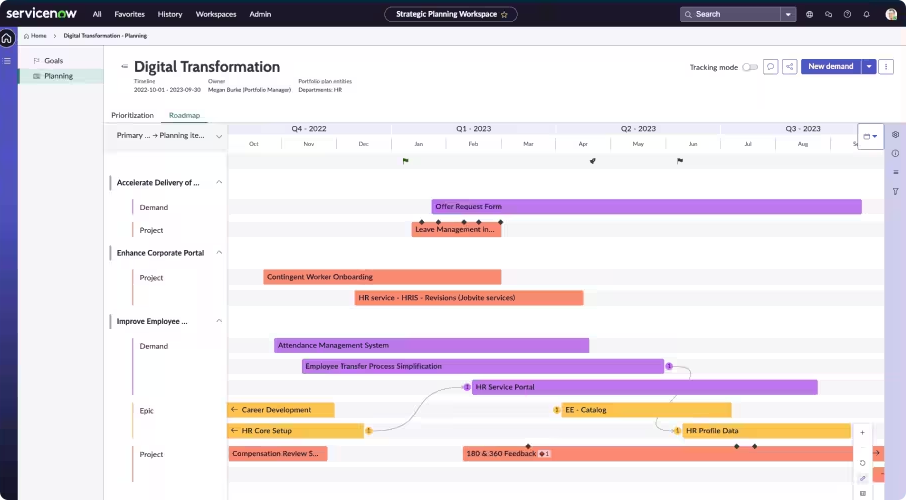This screenshot has height=500, width=906.
Task: Click the share icon beside New demand
Action: 789,67
